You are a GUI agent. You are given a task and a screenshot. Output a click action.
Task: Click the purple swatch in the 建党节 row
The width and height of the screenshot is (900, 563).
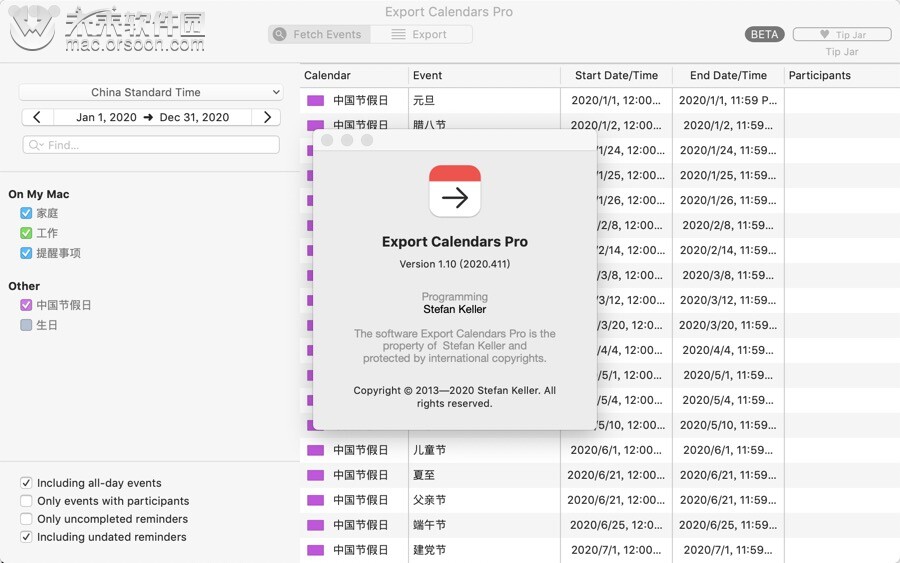316,550
